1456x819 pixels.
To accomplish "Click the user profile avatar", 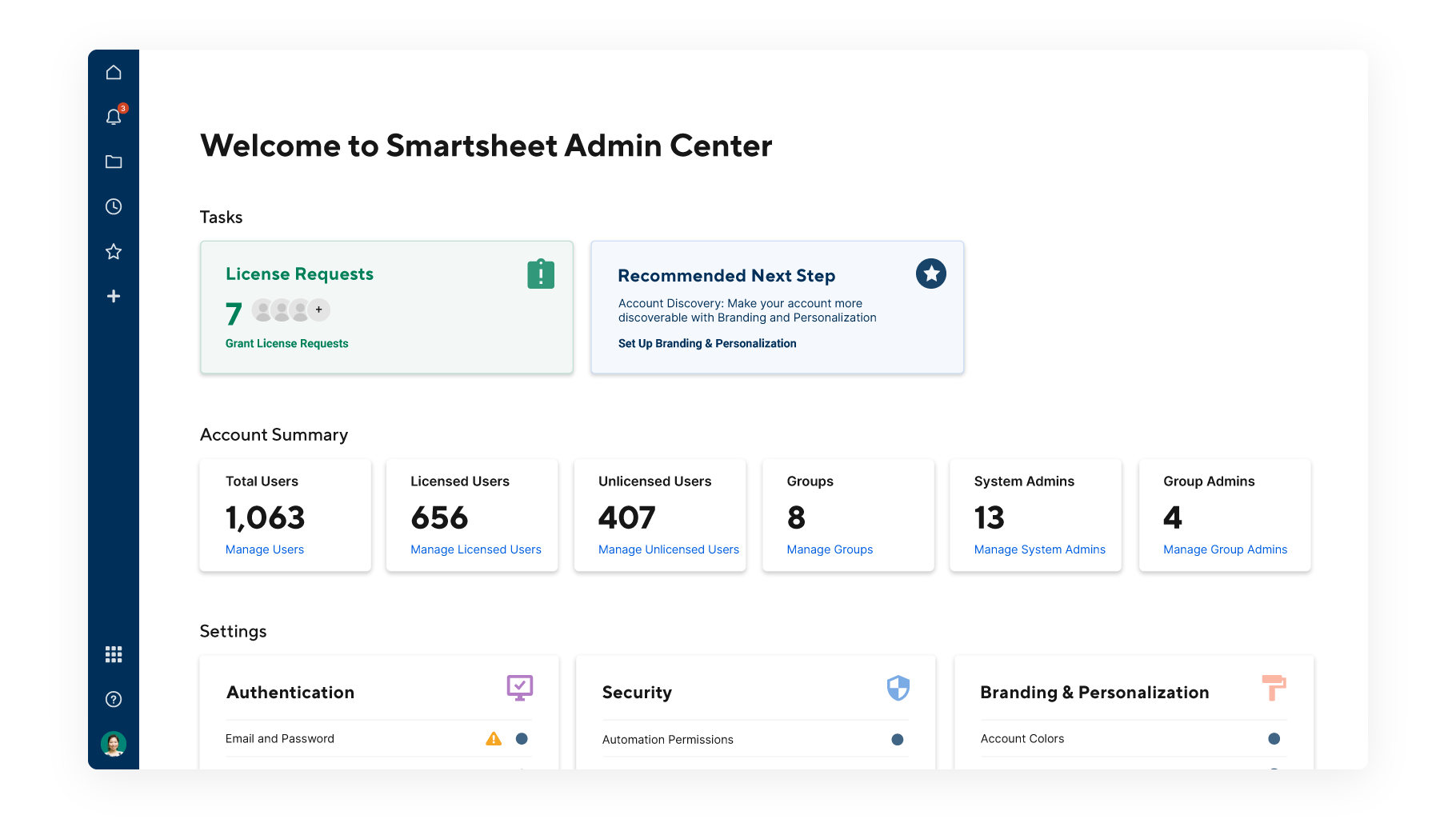I will (114, 744).
